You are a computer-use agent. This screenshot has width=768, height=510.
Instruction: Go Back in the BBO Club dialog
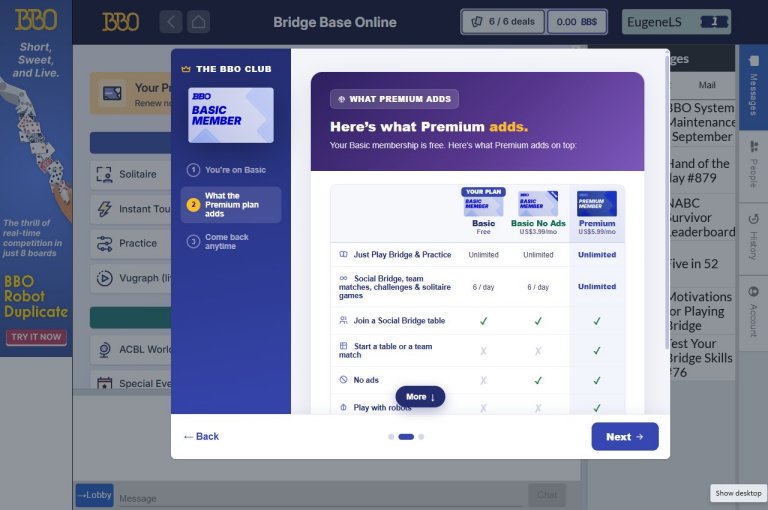(x=201, y=437)
